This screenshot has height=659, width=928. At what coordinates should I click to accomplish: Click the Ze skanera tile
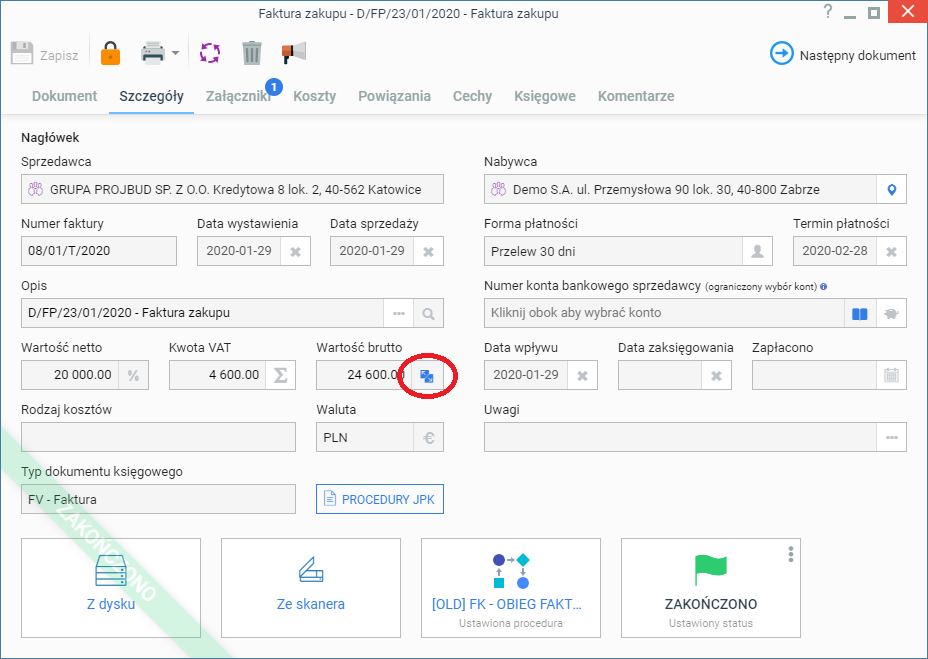pyautogui.click(x=311, y=588)
